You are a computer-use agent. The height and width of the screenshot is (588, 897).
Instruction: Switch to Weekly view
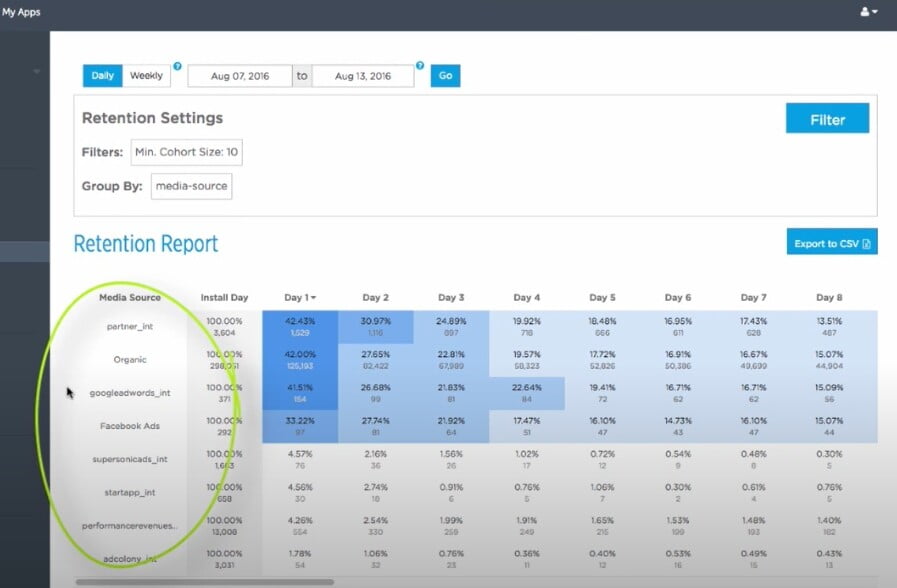pyautogui.click(x=146, y=76)
